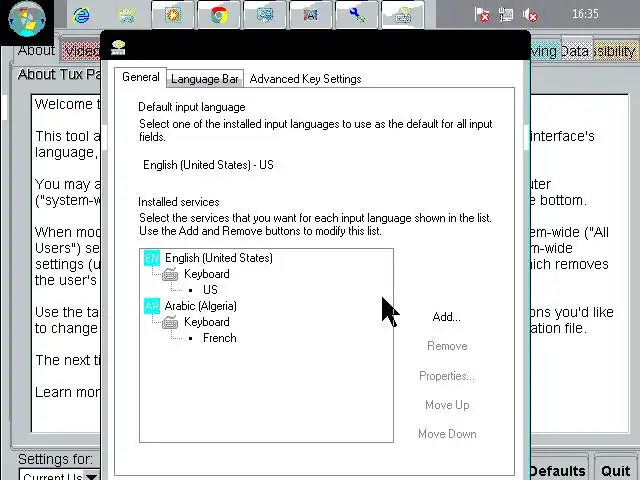This screenshot has height=480, width=640.
Task: Switch to the Language Bar tab
Action: 204,79
